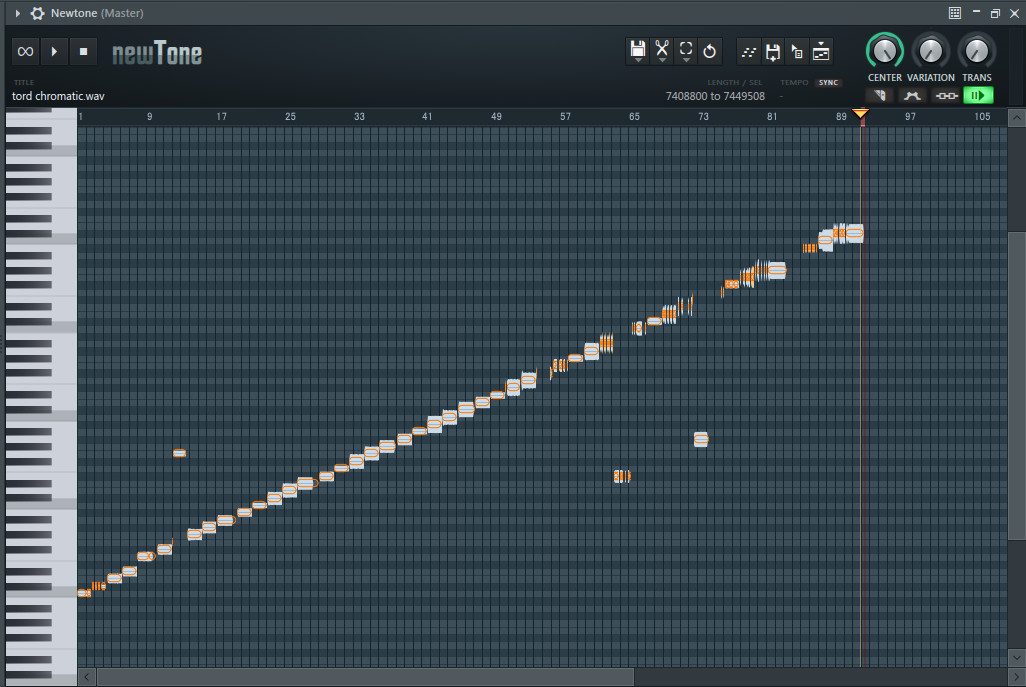
Task: Activate the slicing tool icon
Action: [x=748, y=50]
